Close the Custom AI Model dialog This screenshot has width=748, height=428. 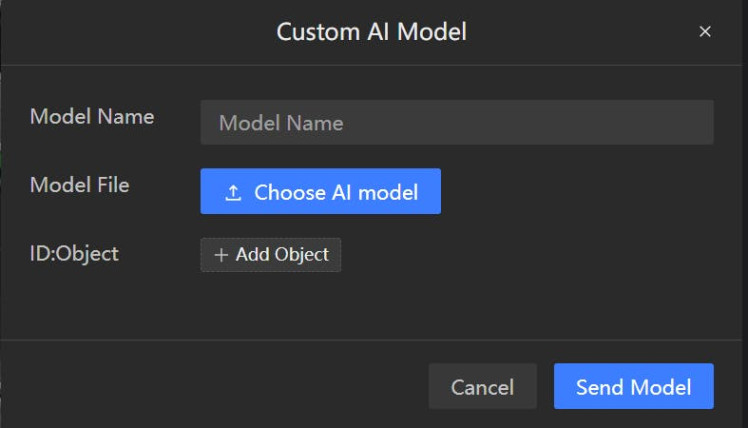click(x=705, y=32)
